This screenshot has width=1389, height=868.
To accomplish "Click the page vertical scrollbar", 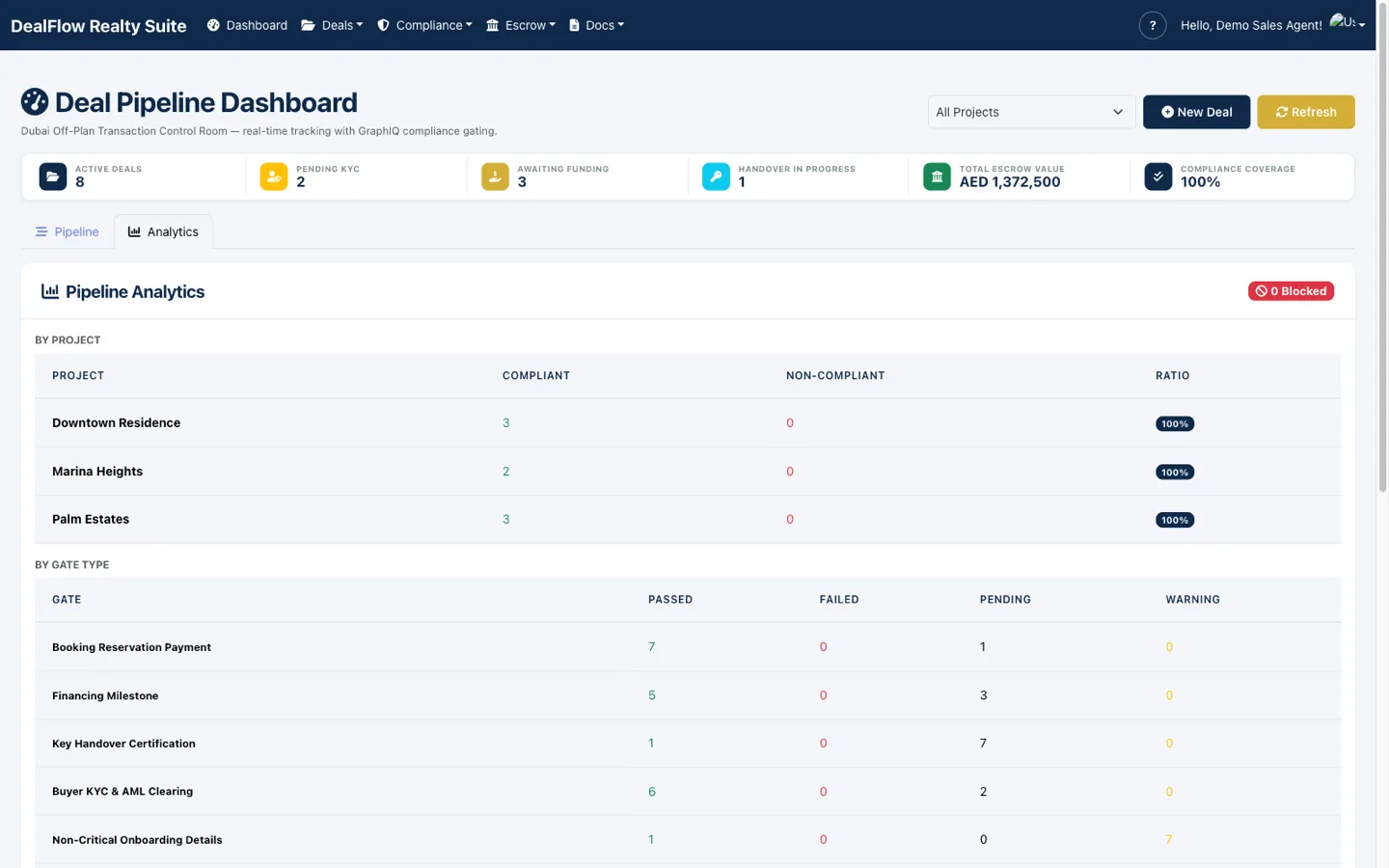I will pyautogui.click(x=1382, y=247).
